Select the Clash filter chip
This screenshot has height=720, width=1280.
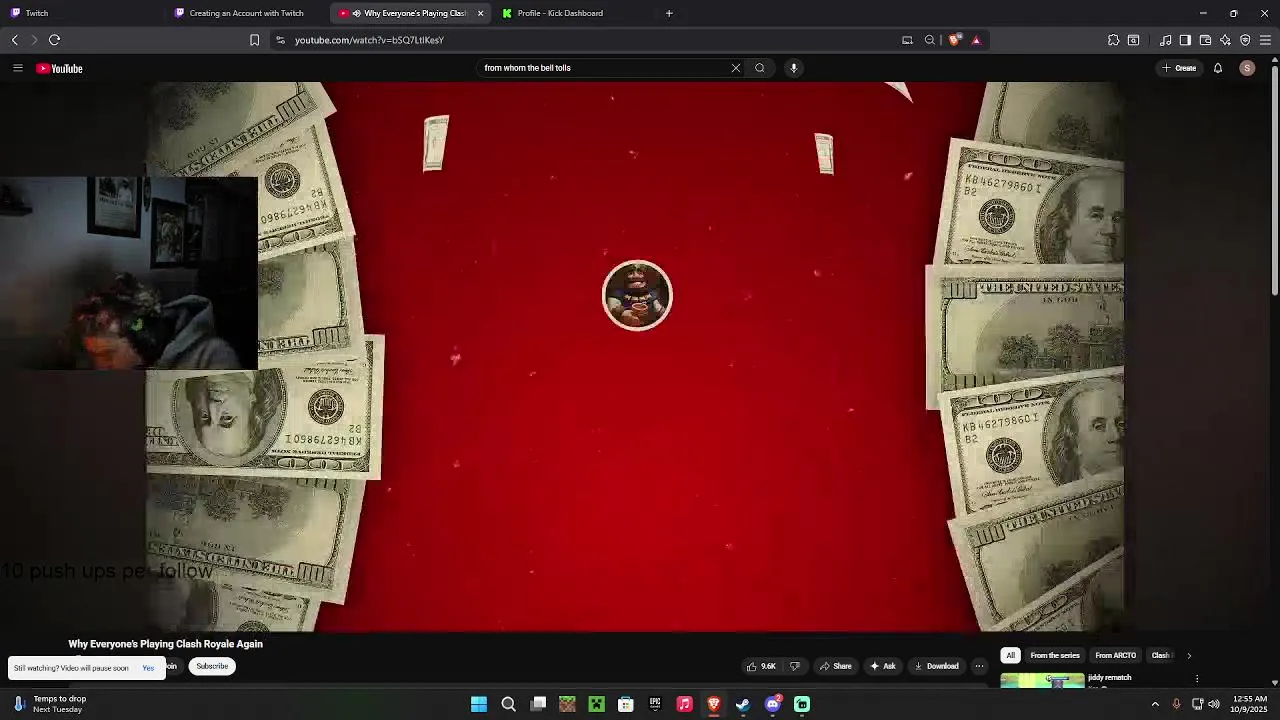point(1160,655)
